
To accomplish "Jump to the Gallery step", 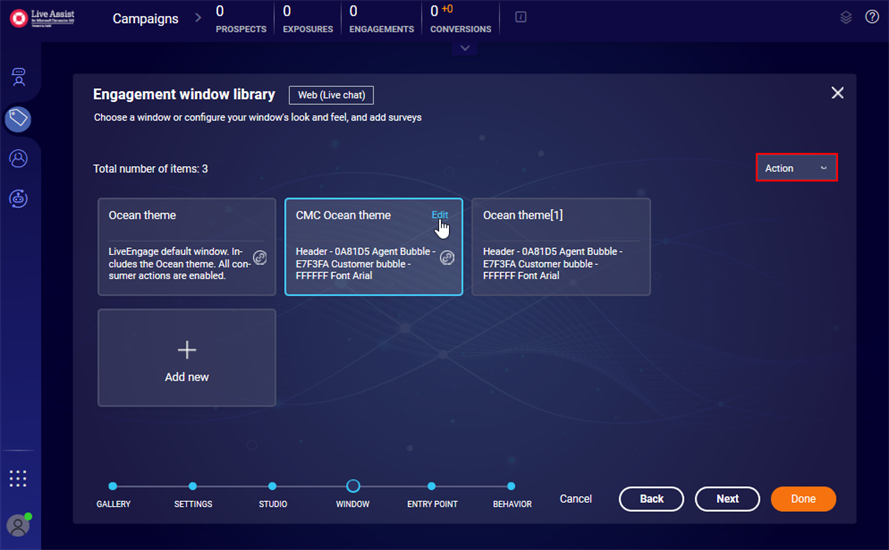I will pos(113,486).
